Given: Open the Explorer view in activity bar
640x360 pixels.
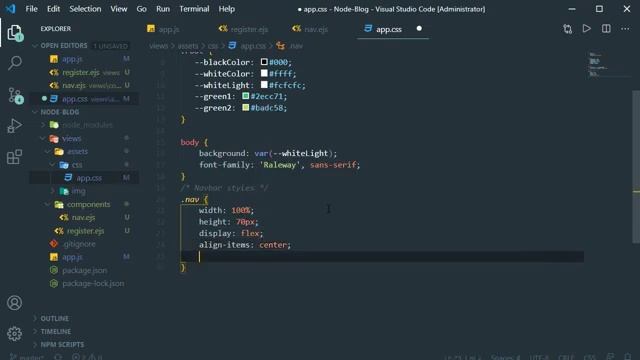Looking at the screenshot, I should click(x=15, y=33).
